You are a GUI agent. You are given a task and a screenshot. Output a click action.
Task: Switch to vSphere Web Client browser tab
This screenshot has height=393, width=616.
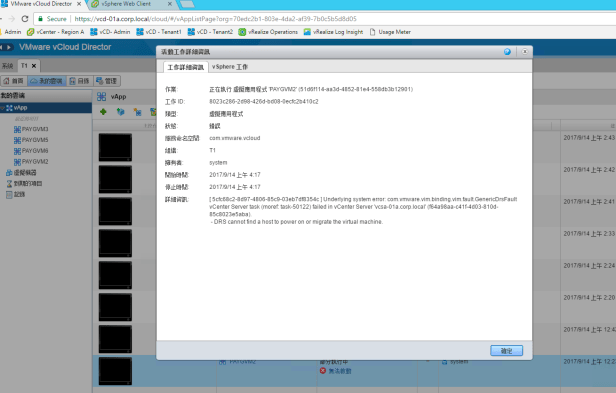(126, 4)
